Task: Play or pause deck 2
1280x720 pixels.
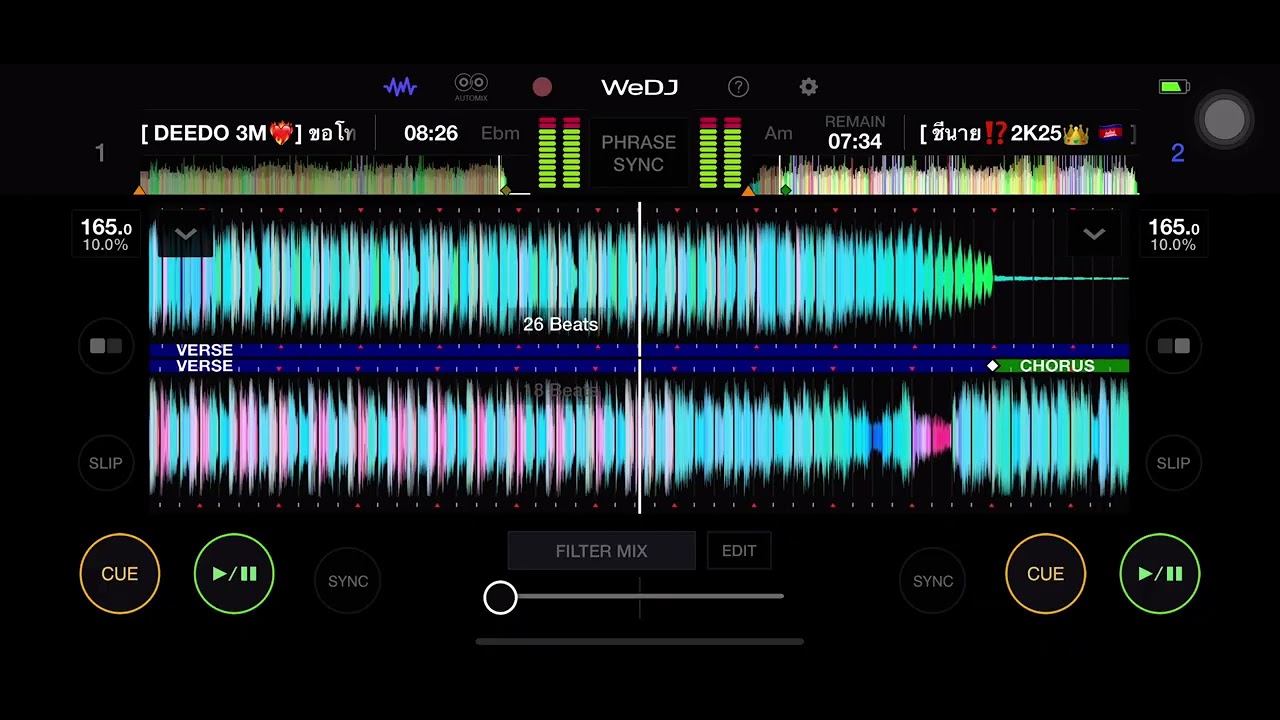Action: [1160, 574]
